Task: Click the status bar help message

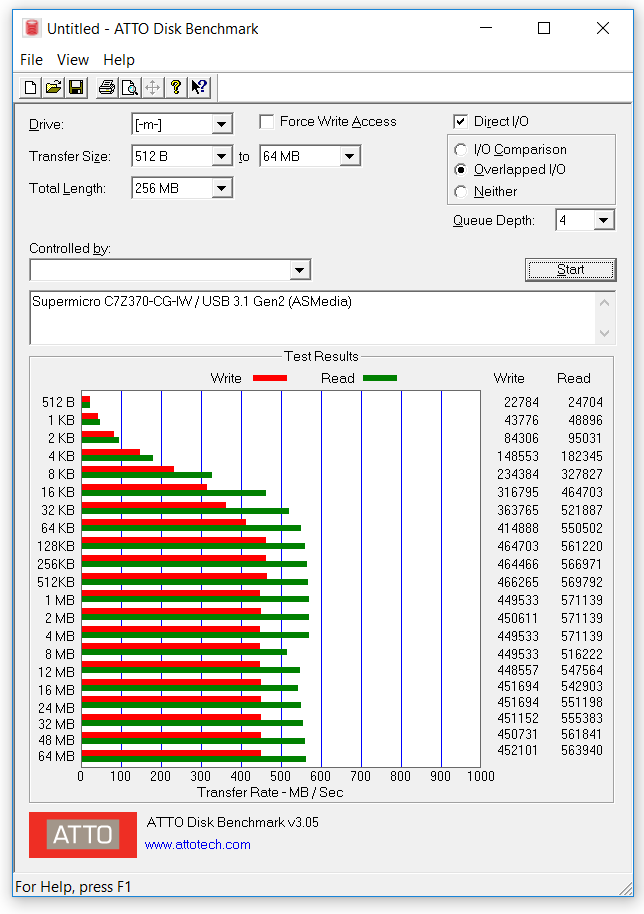Action: click(73, 887)
